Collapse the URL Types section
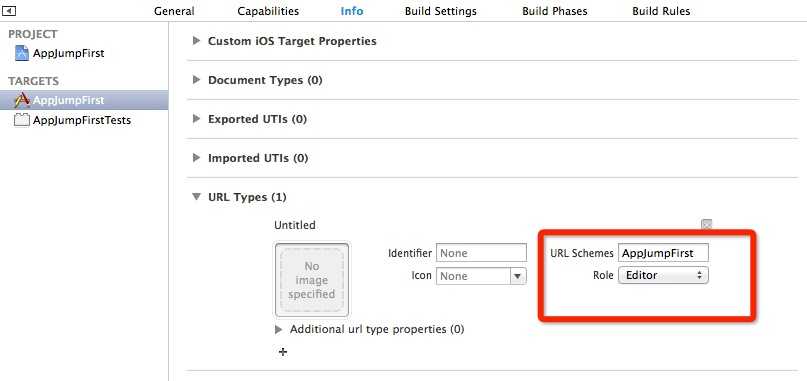Image resolution: width=807 pixels, height=381 pixels. point(196,197)
